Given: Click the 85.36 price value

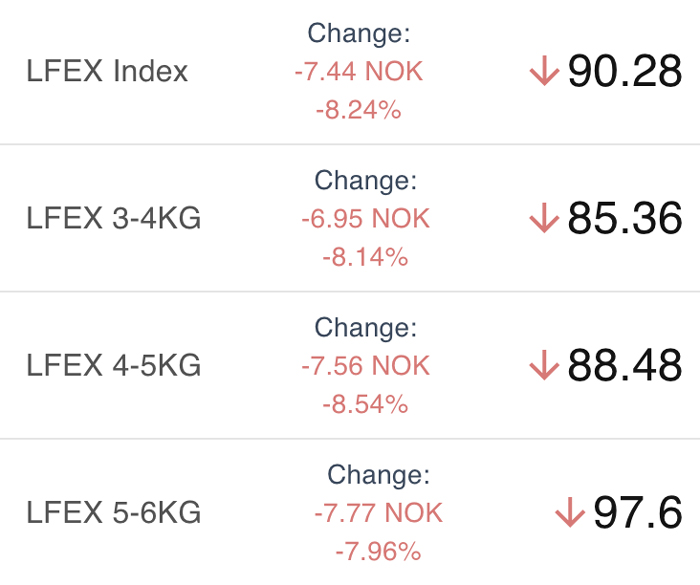Looking at the screenshot, I should [625, 218].
